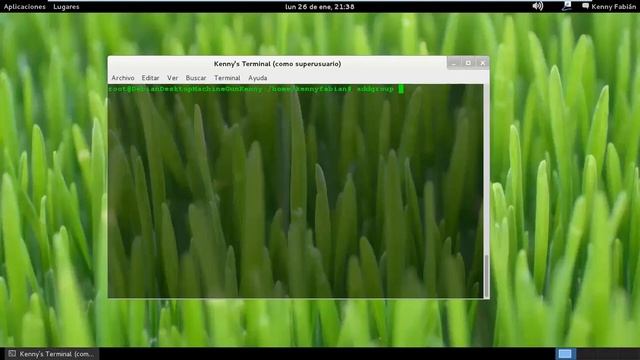
Task: Open the Lugares menu in top panel
Action: click(66, 7)
